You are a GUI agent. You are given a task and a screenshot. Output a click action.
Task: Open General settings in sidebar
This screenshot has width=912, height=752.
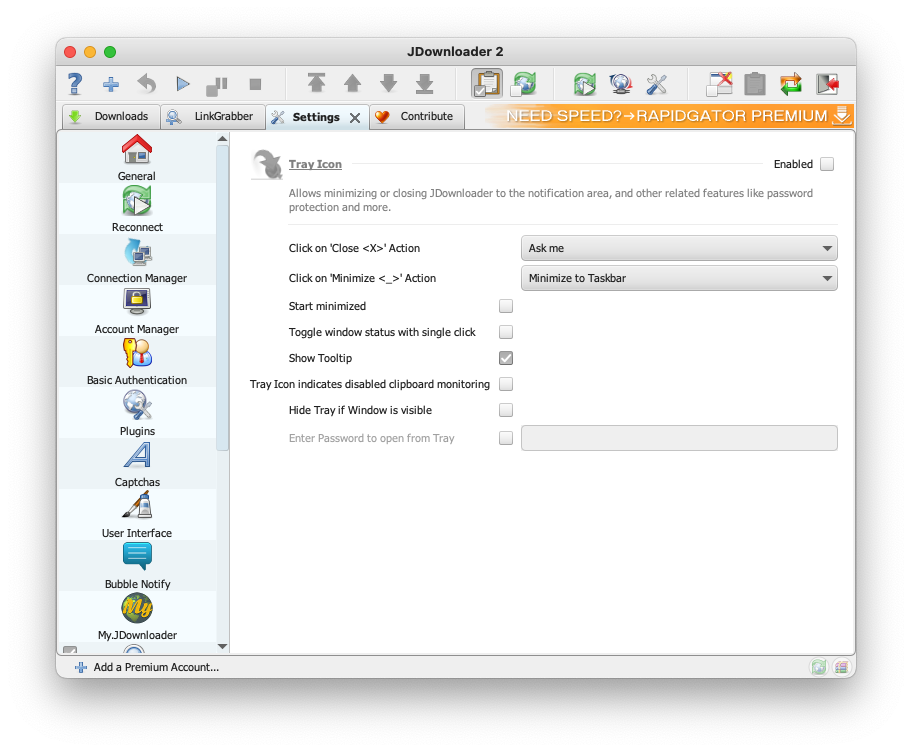pyautogui.click(x=137, y=158)
